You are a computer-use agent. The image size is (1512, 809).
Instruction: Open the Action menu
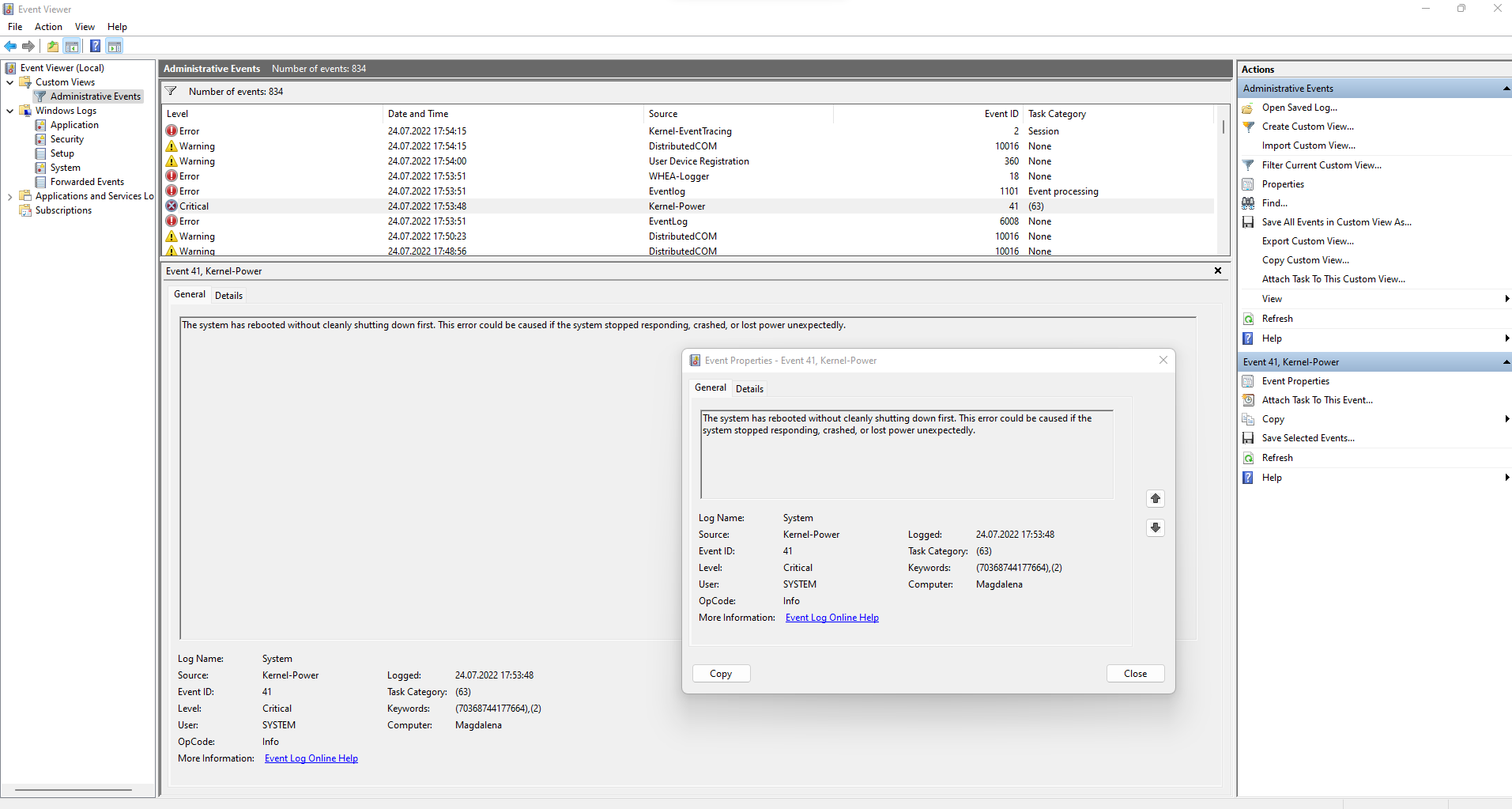(48, 27)
